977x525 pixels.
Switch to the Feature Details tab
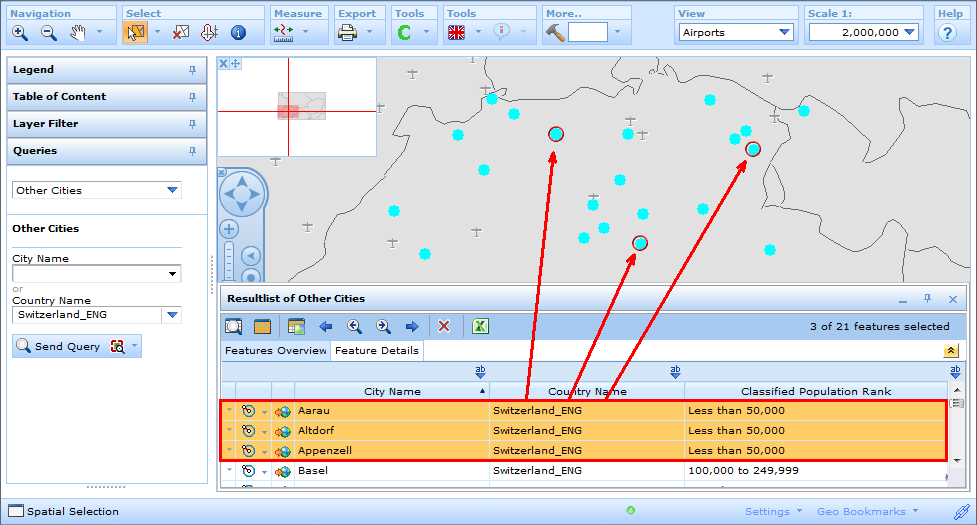(x=377, y=351)
